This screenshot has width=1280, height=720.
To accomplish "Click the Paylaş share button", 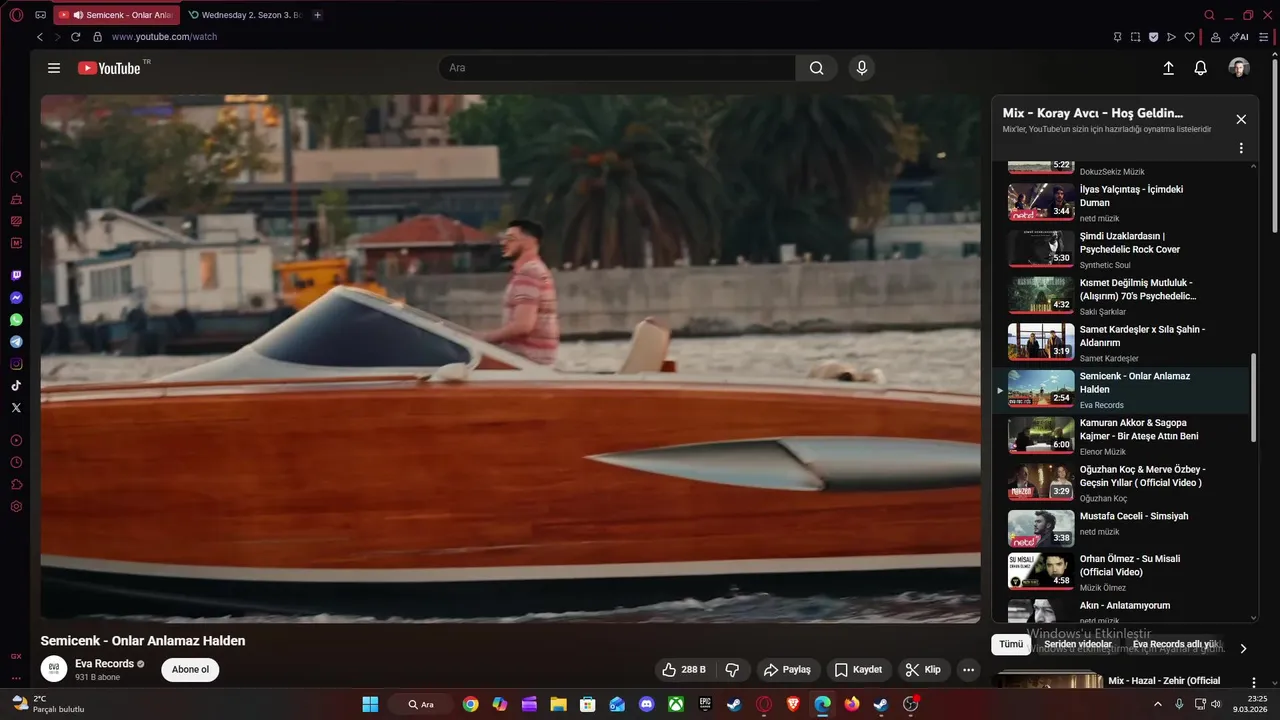I will point(787,670).
